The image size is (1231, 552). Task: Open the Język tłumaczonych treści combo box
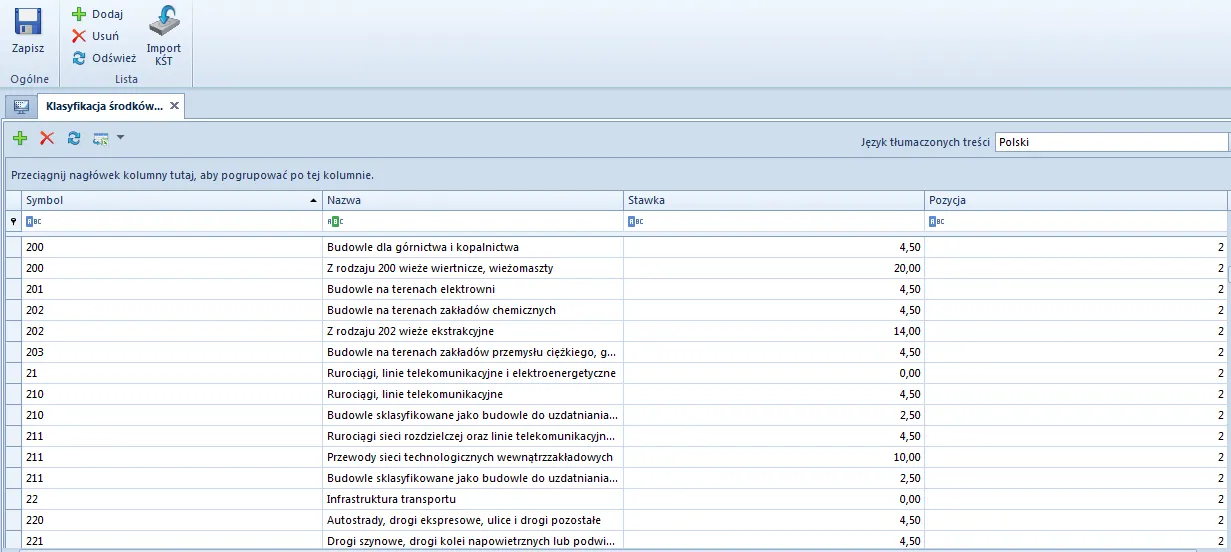click(x=1112, y=142)
